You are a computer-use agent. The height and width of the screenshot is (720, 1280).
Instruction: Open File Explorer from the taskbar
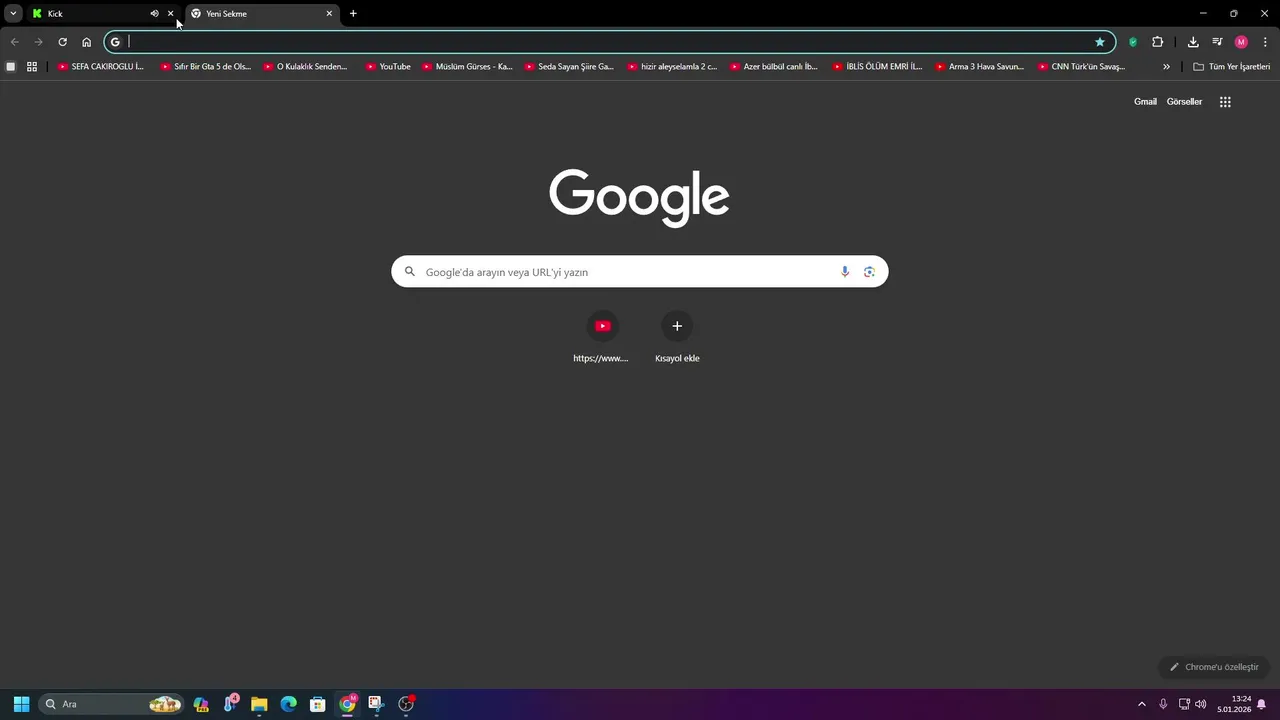pos(259,704)
